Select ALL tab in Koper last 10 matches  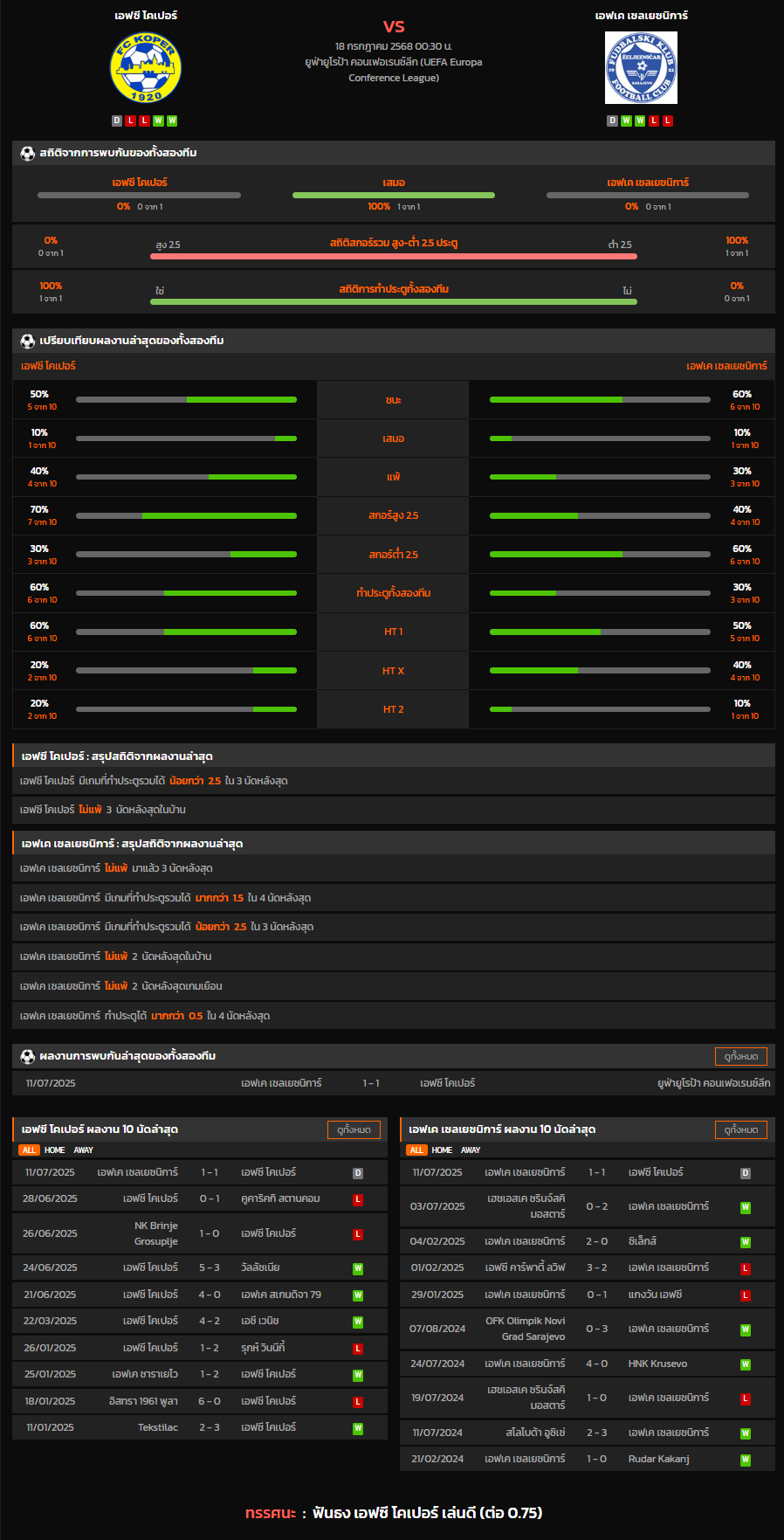coord(29,1150)
